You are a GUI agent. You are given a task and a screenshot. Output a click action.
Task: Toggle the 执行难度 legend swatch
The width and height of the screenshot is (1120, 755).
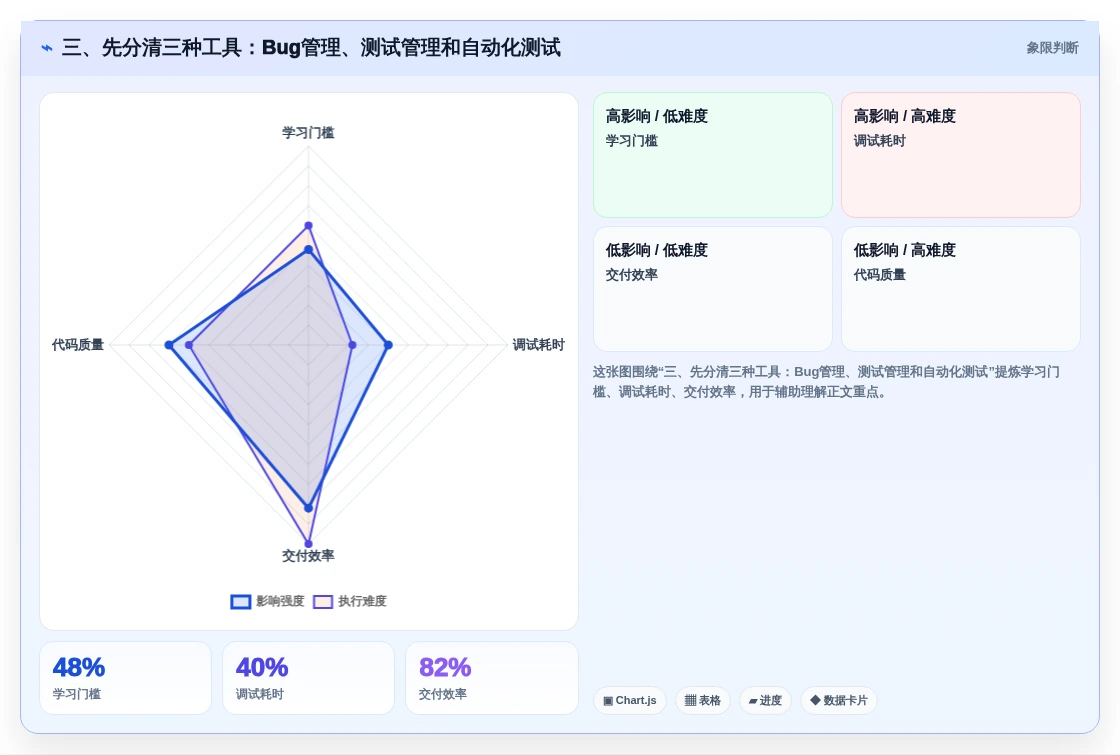323,601
